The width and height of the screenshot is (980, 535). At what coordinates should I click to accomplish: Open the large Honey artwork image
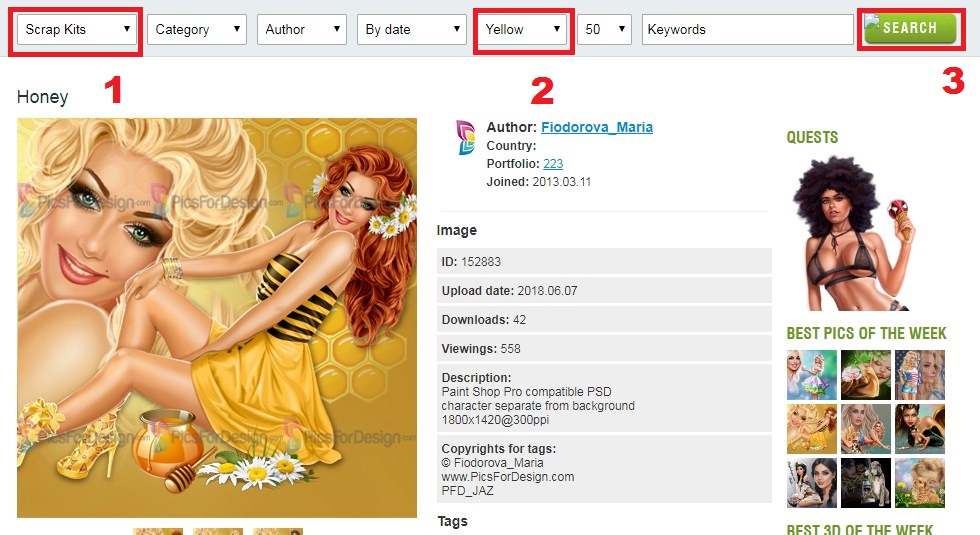(217, 318)
